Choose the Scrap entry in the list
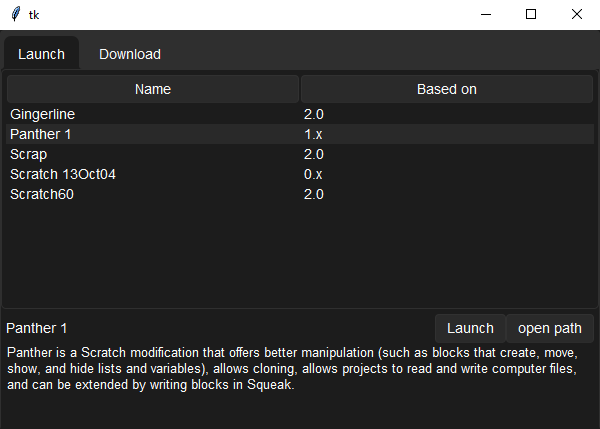The width and height of the screenshot is (600, 429). click(x=28, y=154)
